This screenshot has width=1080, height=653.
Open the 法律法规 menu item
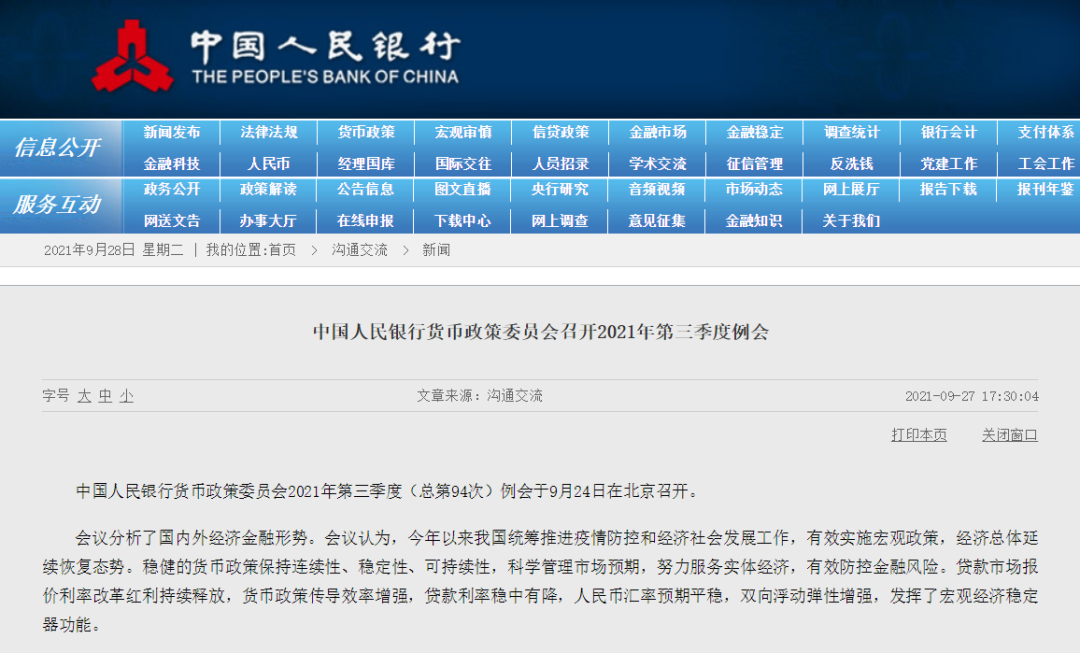[269, 132]
